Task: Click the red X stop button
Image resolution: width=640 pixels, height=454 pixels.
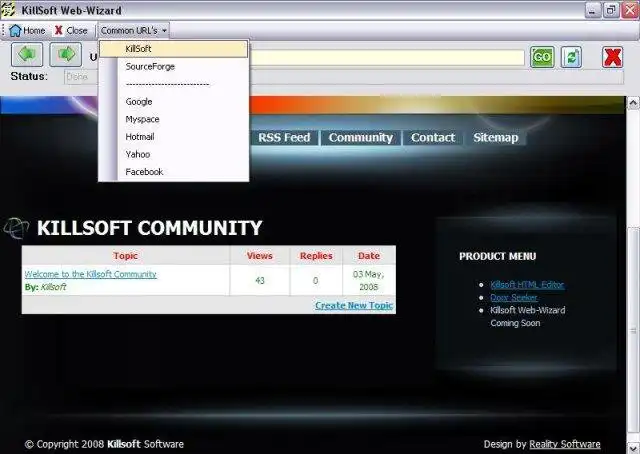Action: [612, 57]
